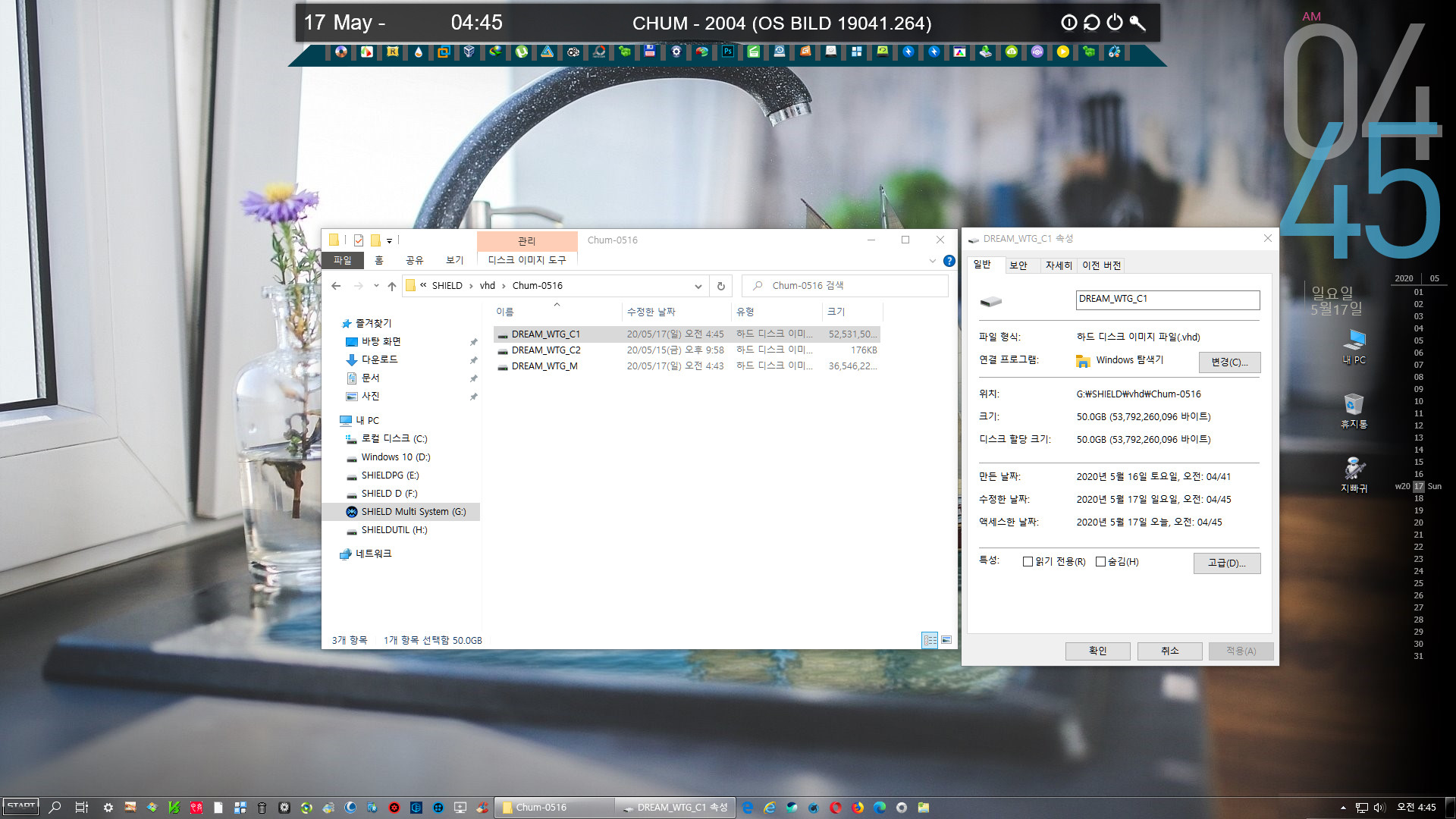Toggle the 읽기 전용(R) checkbox
This screenshot has width=1456, height=819.
[x=1028, y=562]
